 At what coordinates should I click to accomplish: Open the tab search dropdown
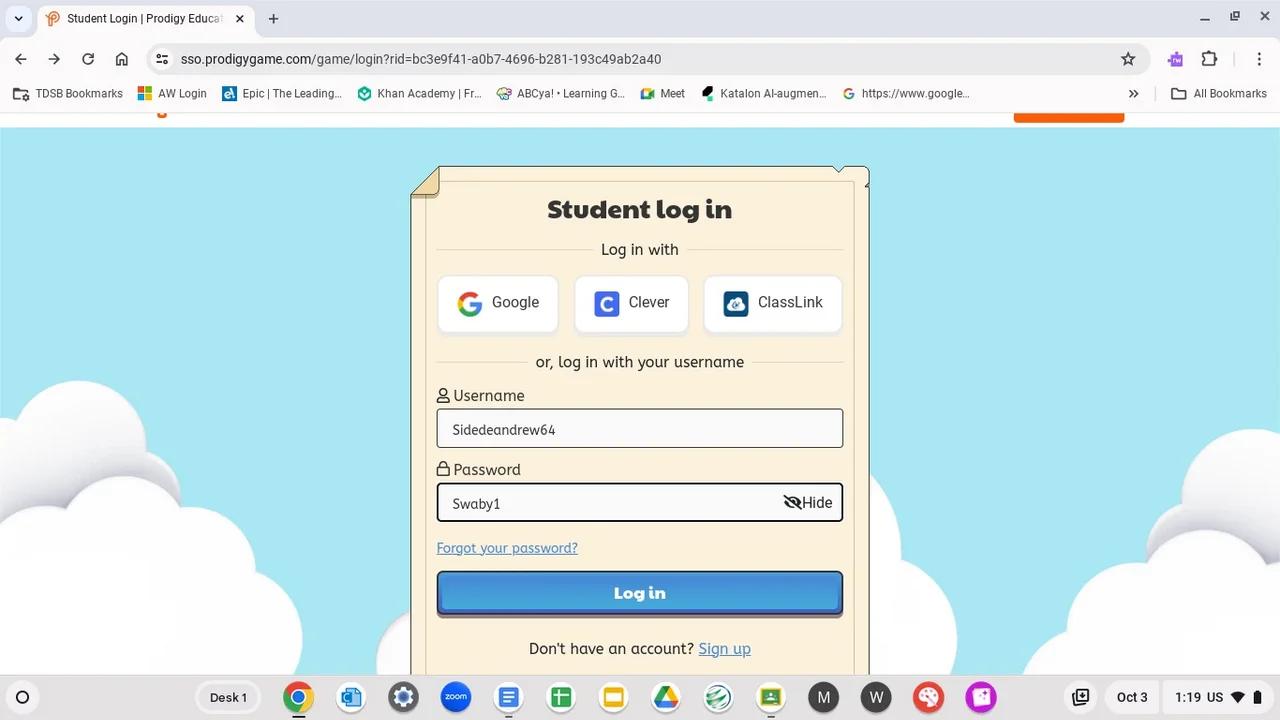pyautogui.click(x=18, y=18)
